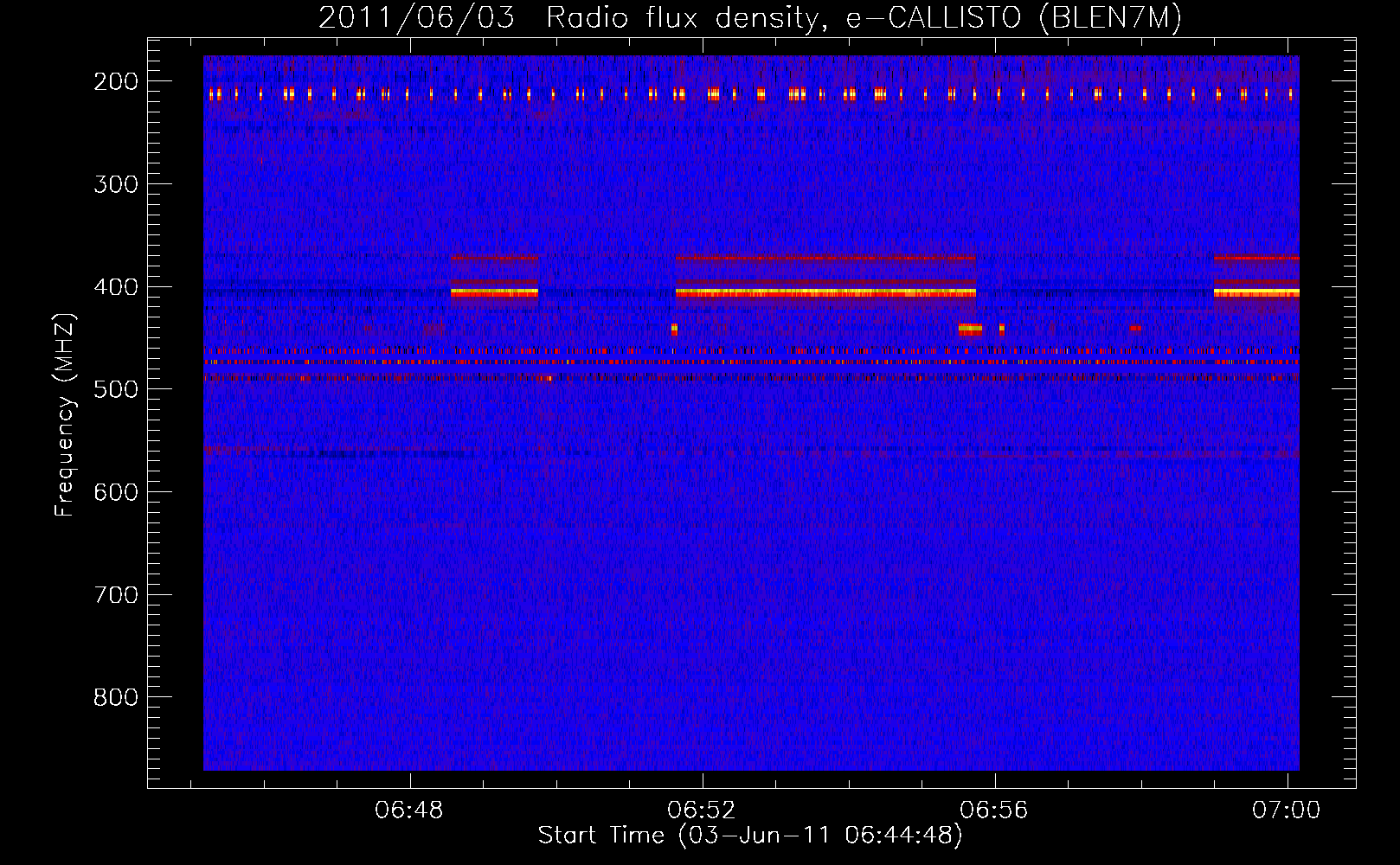Click the bright burst near 440 MHz at 06:55:40
Image resolution: width=1400 pixels, height=865 pixels.
(970, 329)
